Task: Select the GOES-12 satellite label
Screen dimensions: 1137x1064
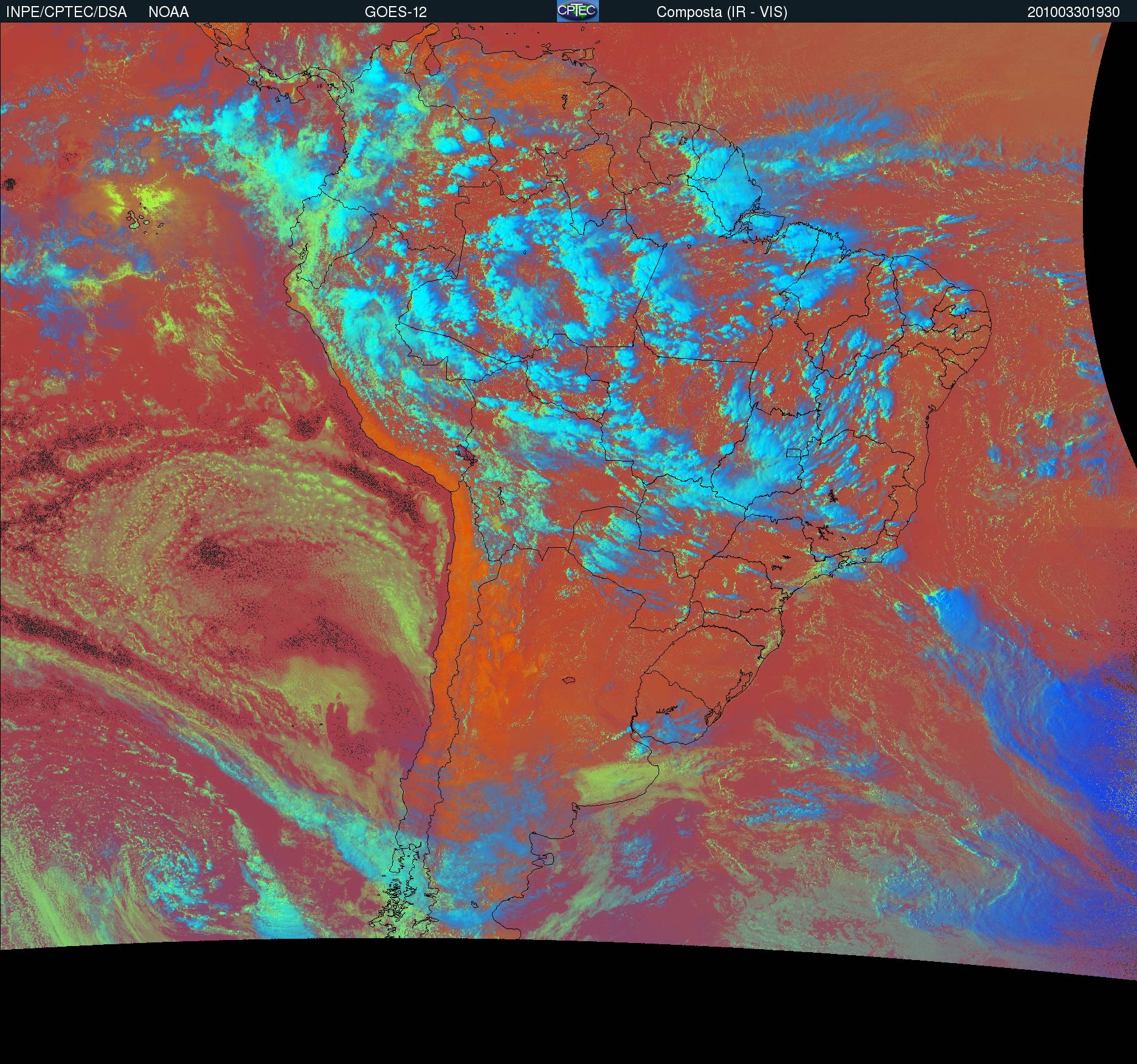Action: click(396, 12)
